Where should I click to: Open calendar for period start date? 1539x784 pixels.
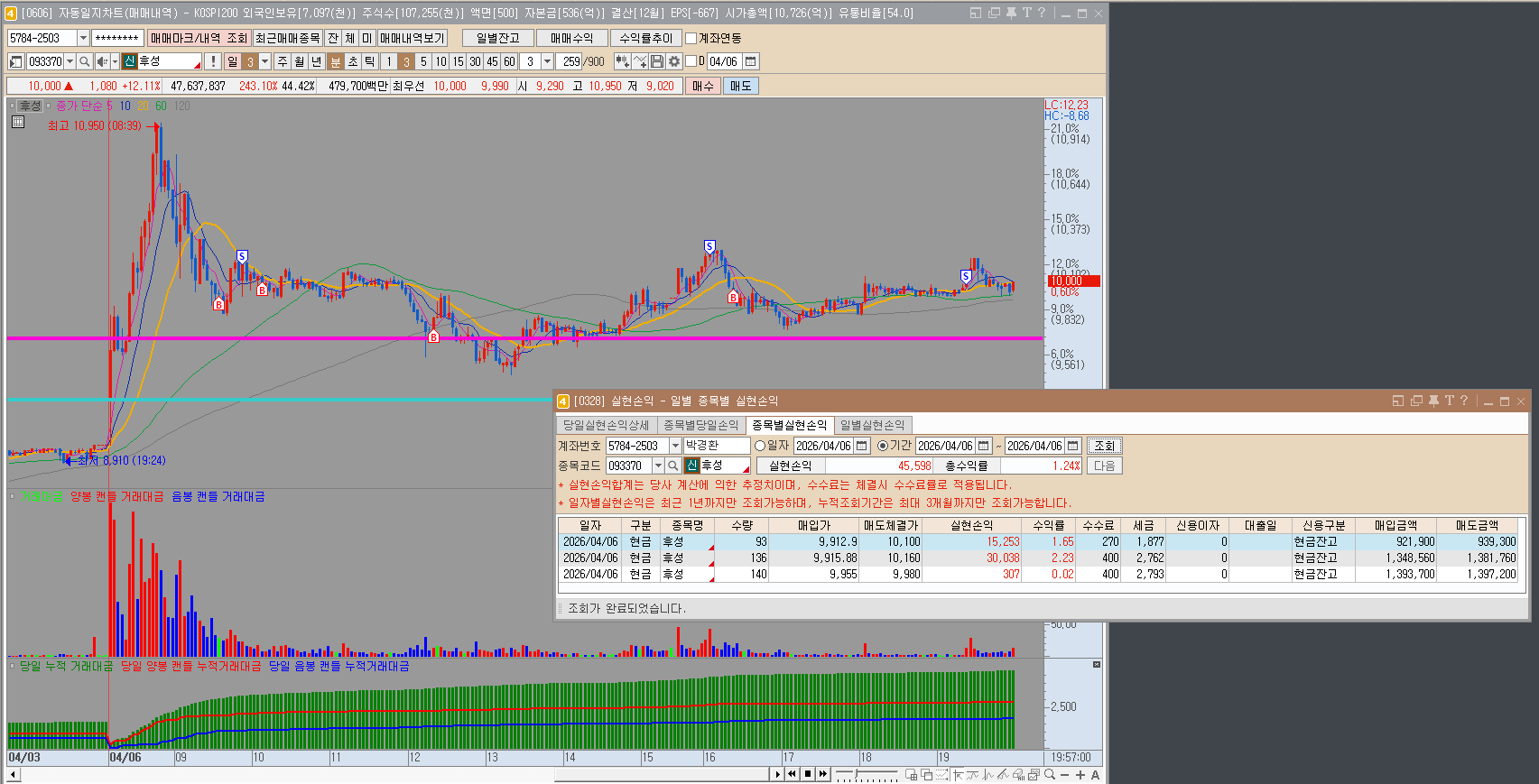[984, 446]
